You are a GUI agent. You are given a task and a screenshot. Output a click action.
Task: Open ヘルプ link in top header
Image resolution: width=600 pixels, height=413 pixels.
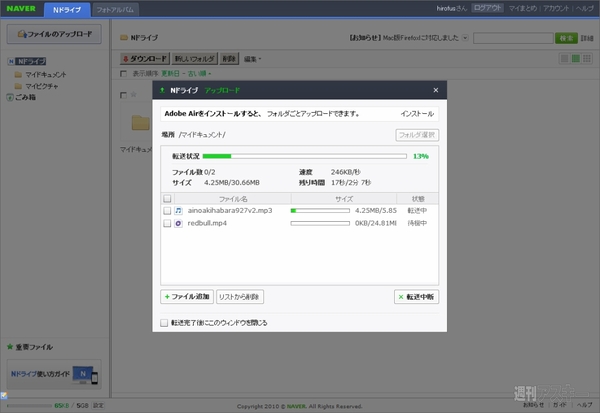click(x=584, y=8)
